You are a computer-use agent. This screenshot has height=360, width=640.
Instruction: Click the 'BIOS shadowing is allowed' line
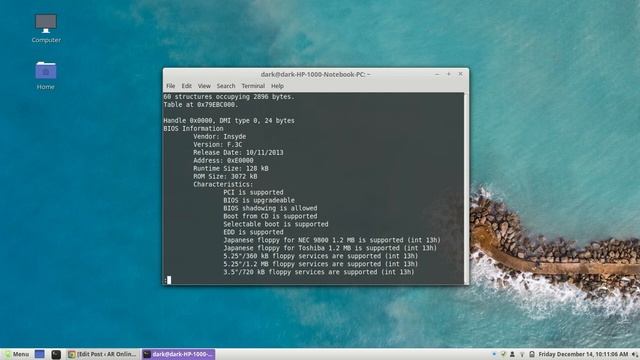click(x=270, y=208)
